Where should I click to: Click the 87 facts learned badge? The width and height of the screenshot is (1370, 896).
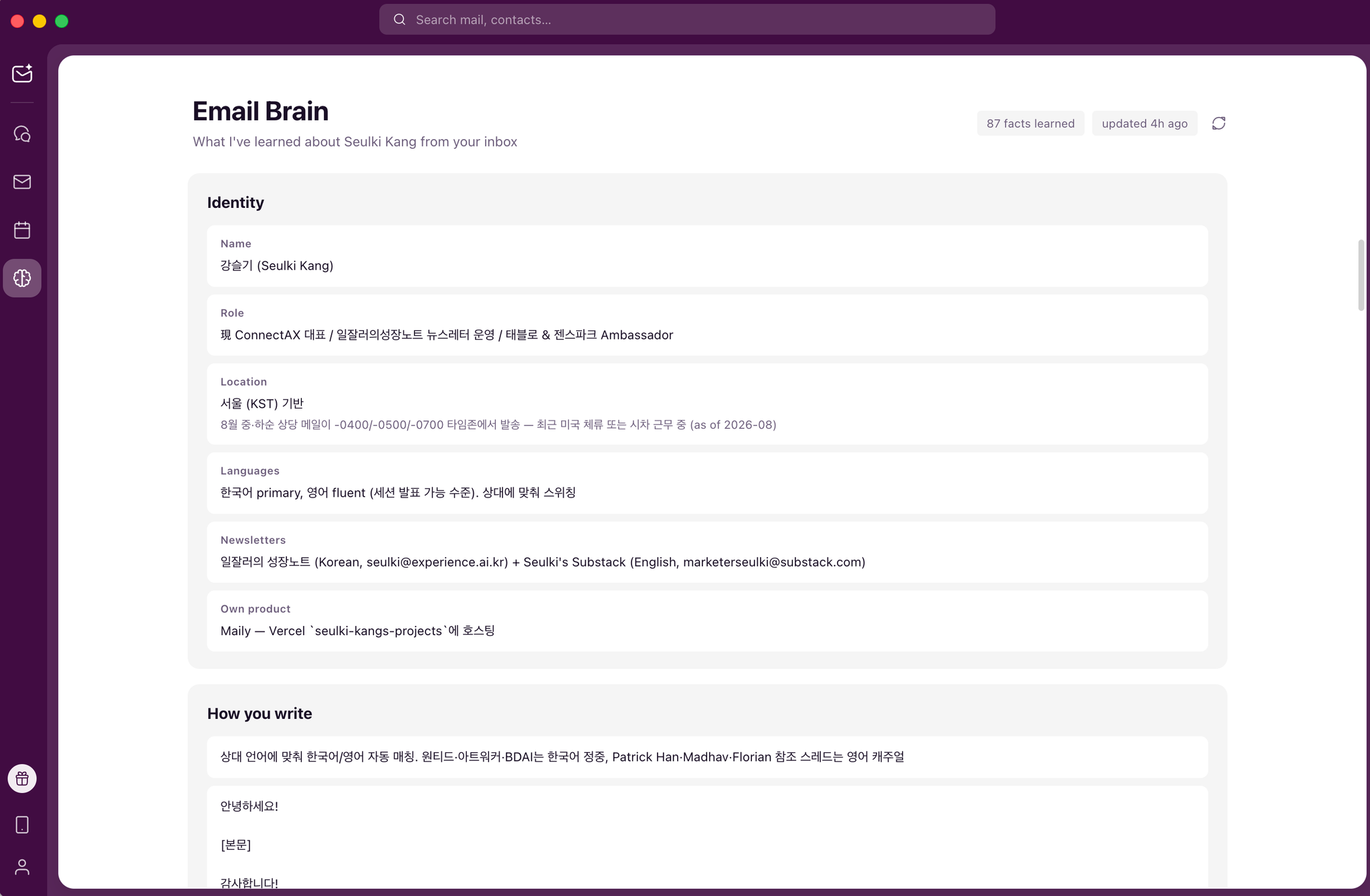[1030, 123]
